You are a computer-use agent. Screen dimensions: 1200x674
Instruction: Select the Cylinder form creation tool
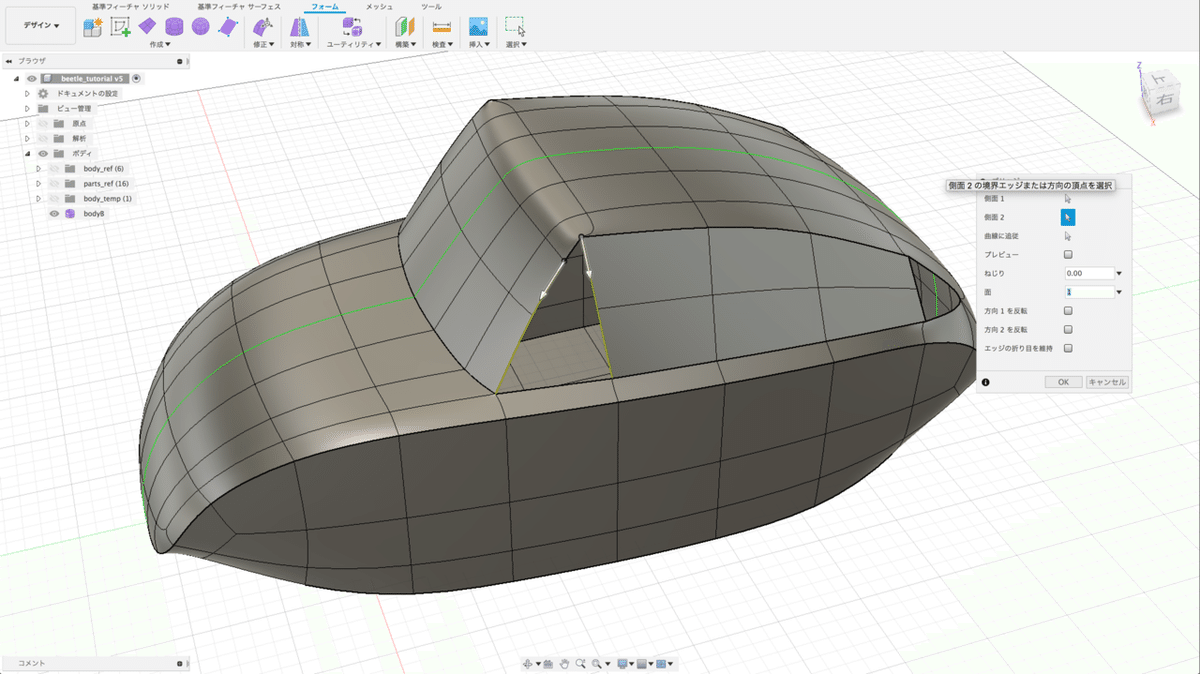click(x=174, y=27)
